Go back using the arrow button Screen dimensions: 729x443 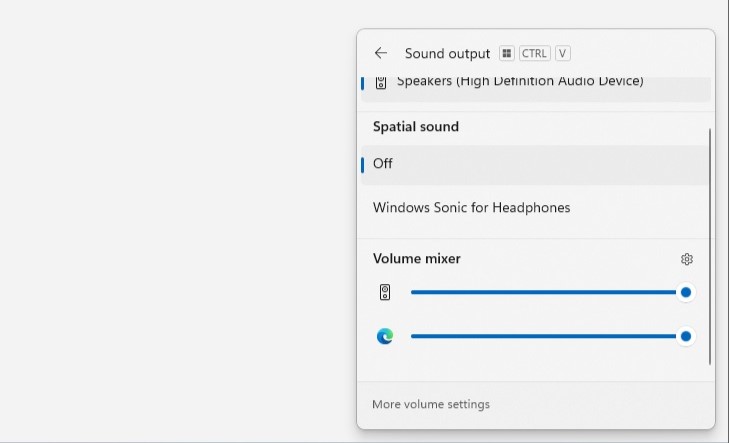tap(380, 53)
